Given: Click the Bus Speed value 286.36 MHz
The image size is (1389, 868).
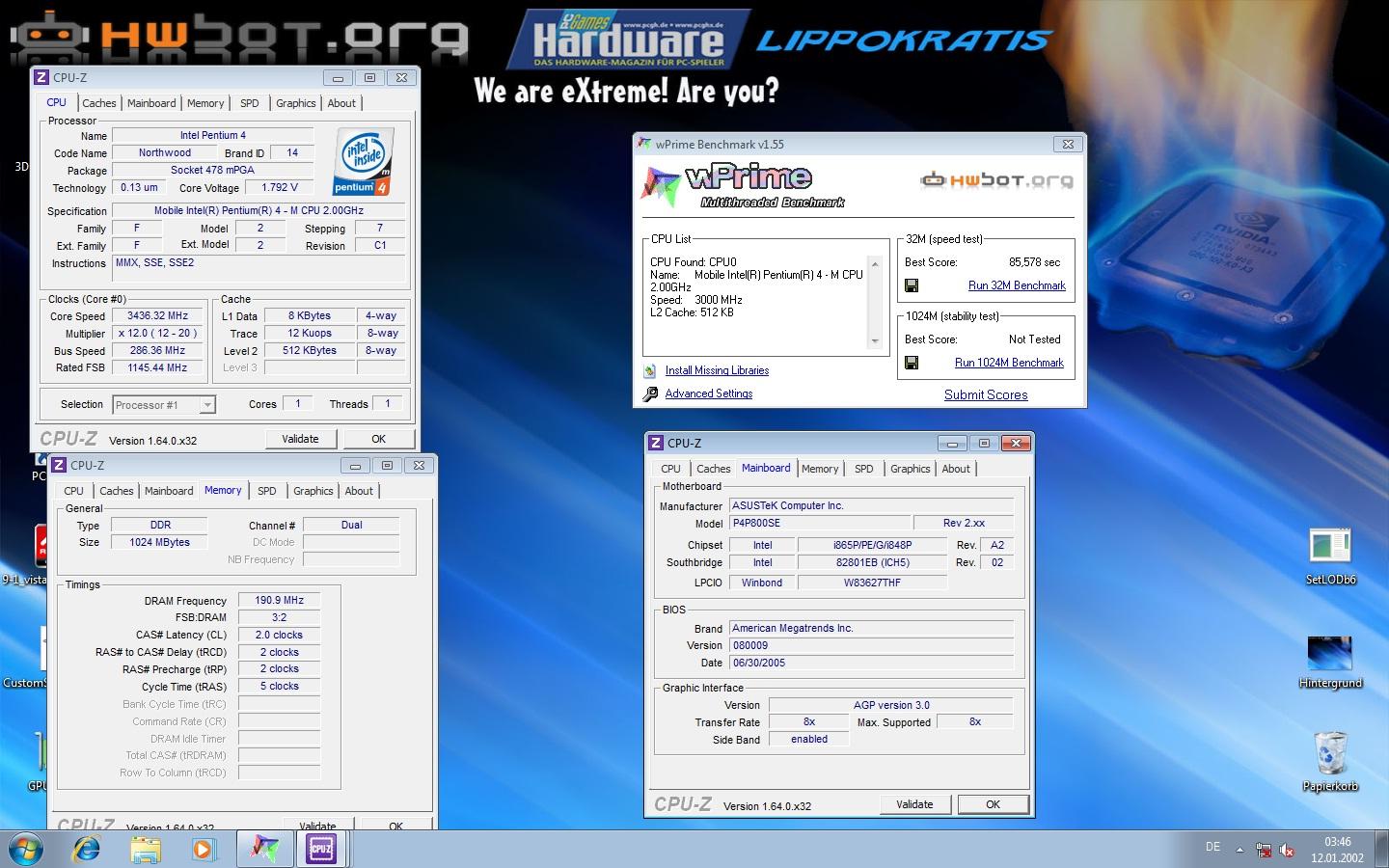Looking at the screenshot, I should 158,350.
